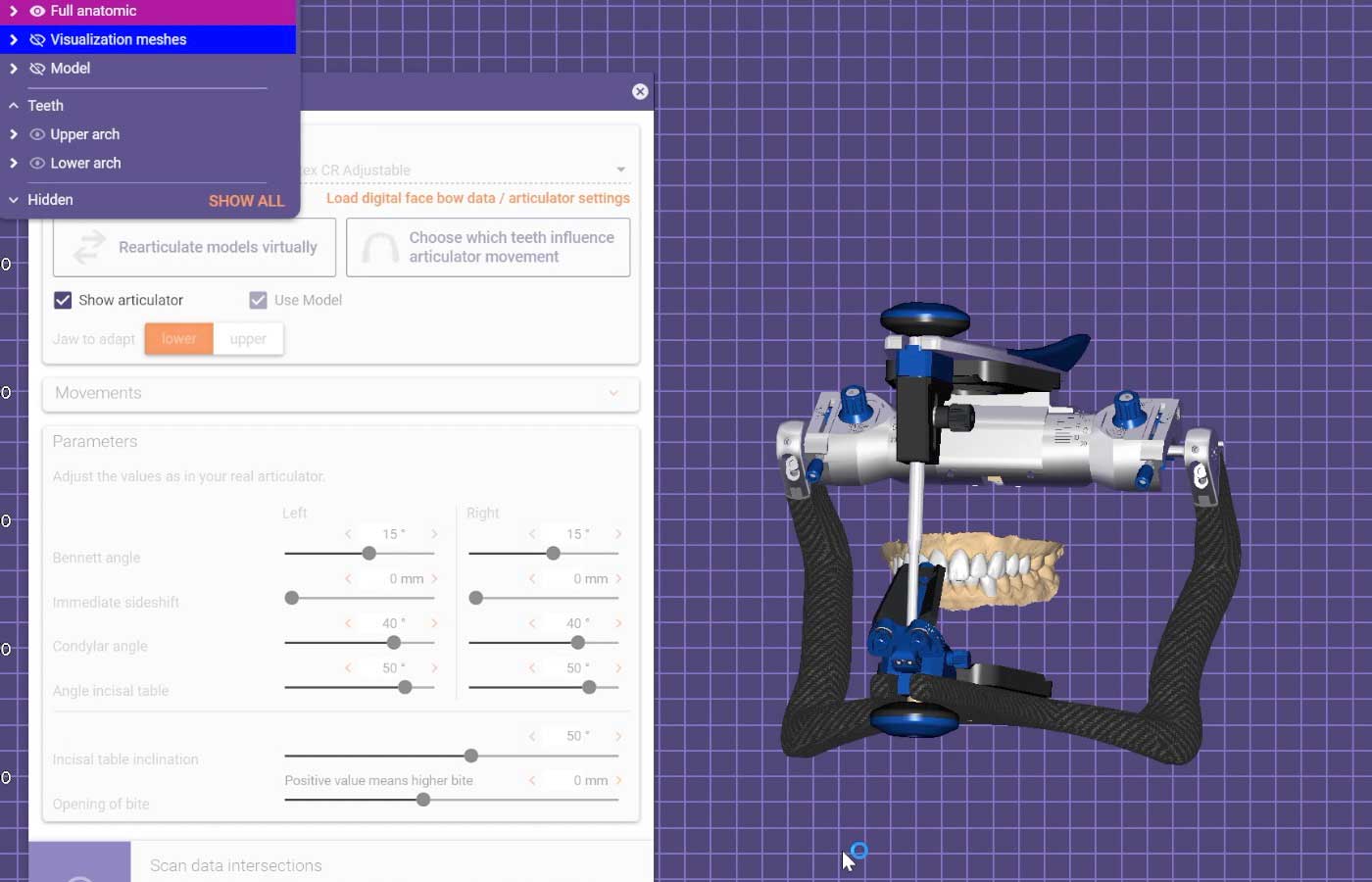Hide Lower arch using eye icon
Screen dimensions: 1372x882
click(37, 163)
